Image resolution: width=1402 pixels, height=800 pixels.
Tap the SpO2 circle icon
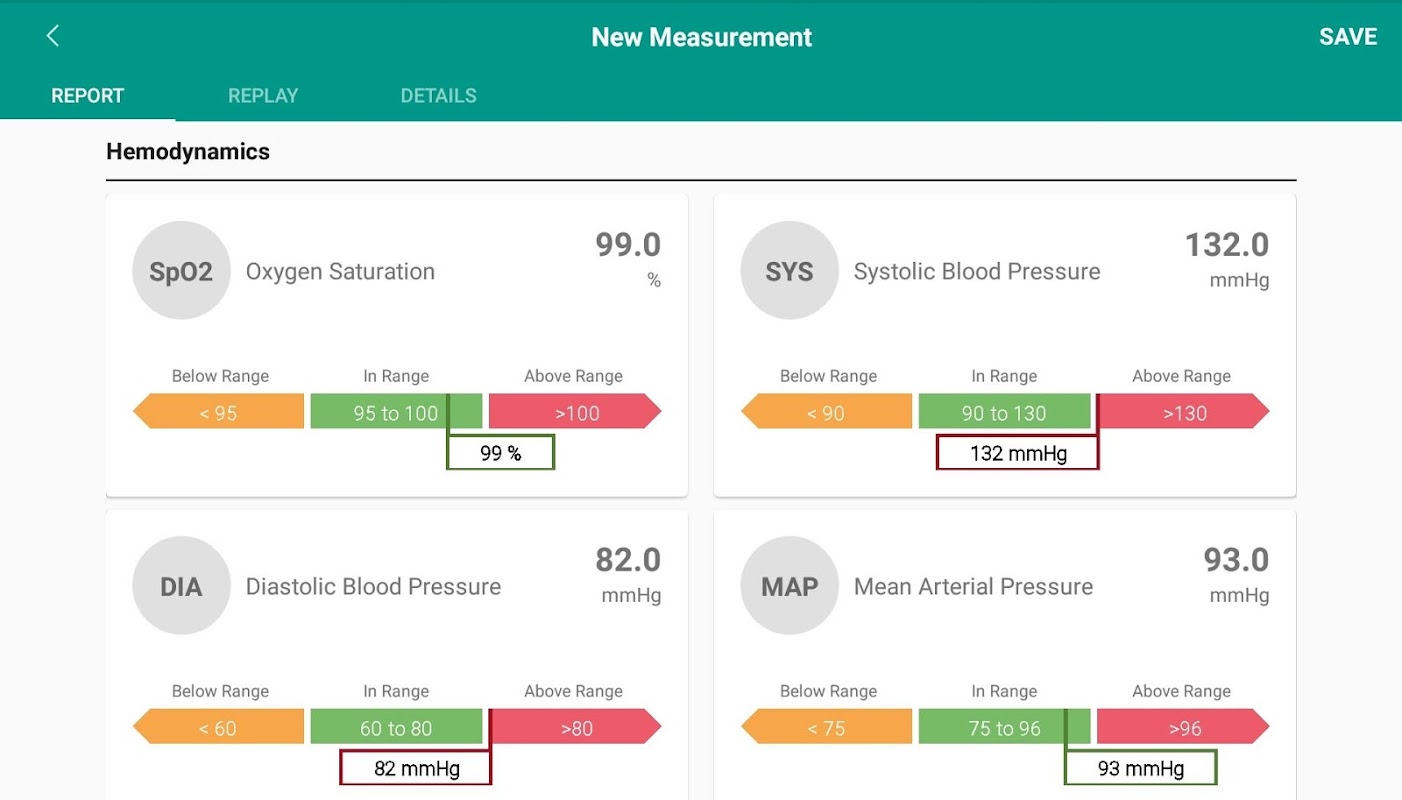pos(181,271)
